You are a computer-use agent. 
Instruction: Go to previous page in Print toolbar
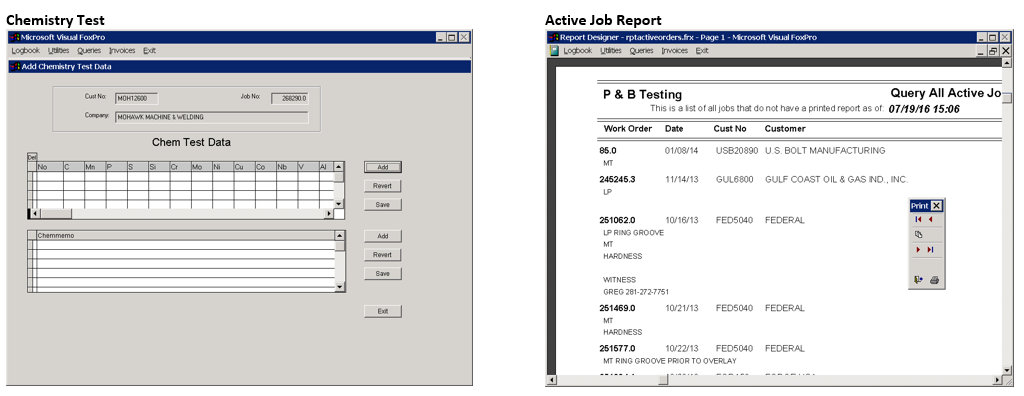point(930,220)
